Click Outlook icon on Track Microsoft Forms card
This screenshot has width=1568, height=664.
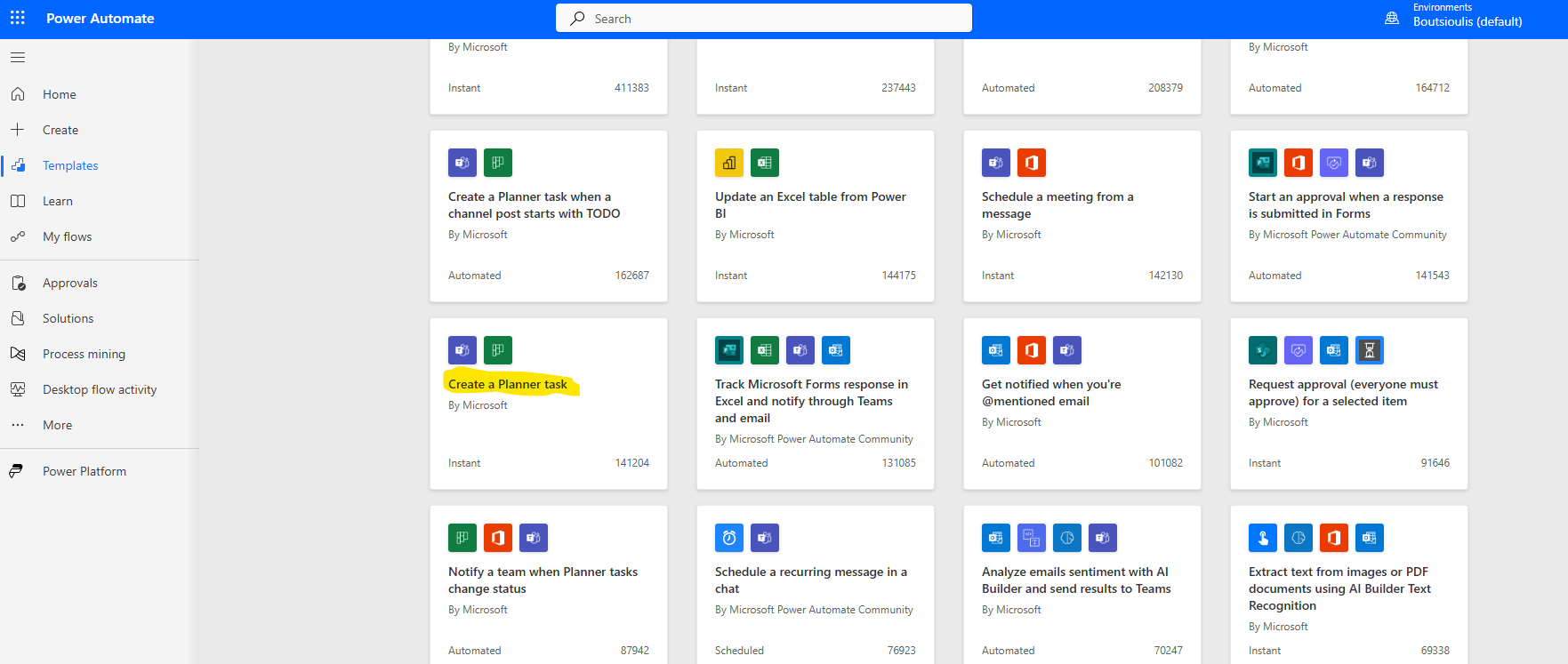tap(836, 350)
